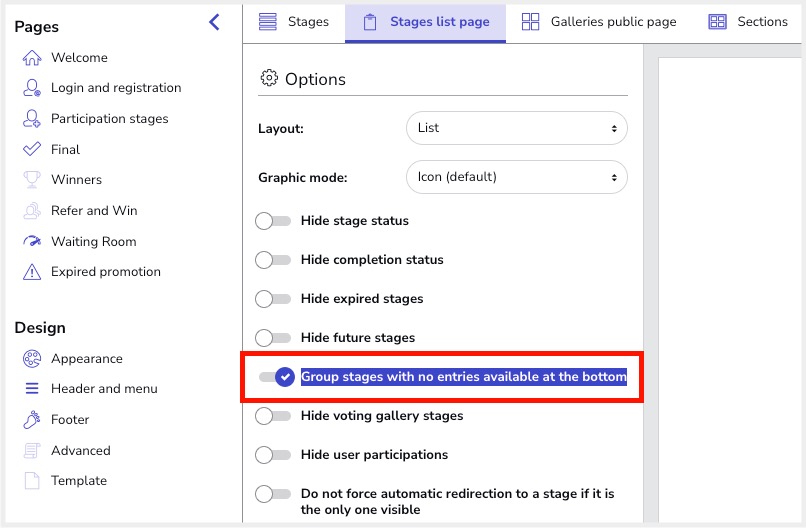Disable Group stages with no entries toggle
Screen dimensions: 806x528
click(277, 377)
